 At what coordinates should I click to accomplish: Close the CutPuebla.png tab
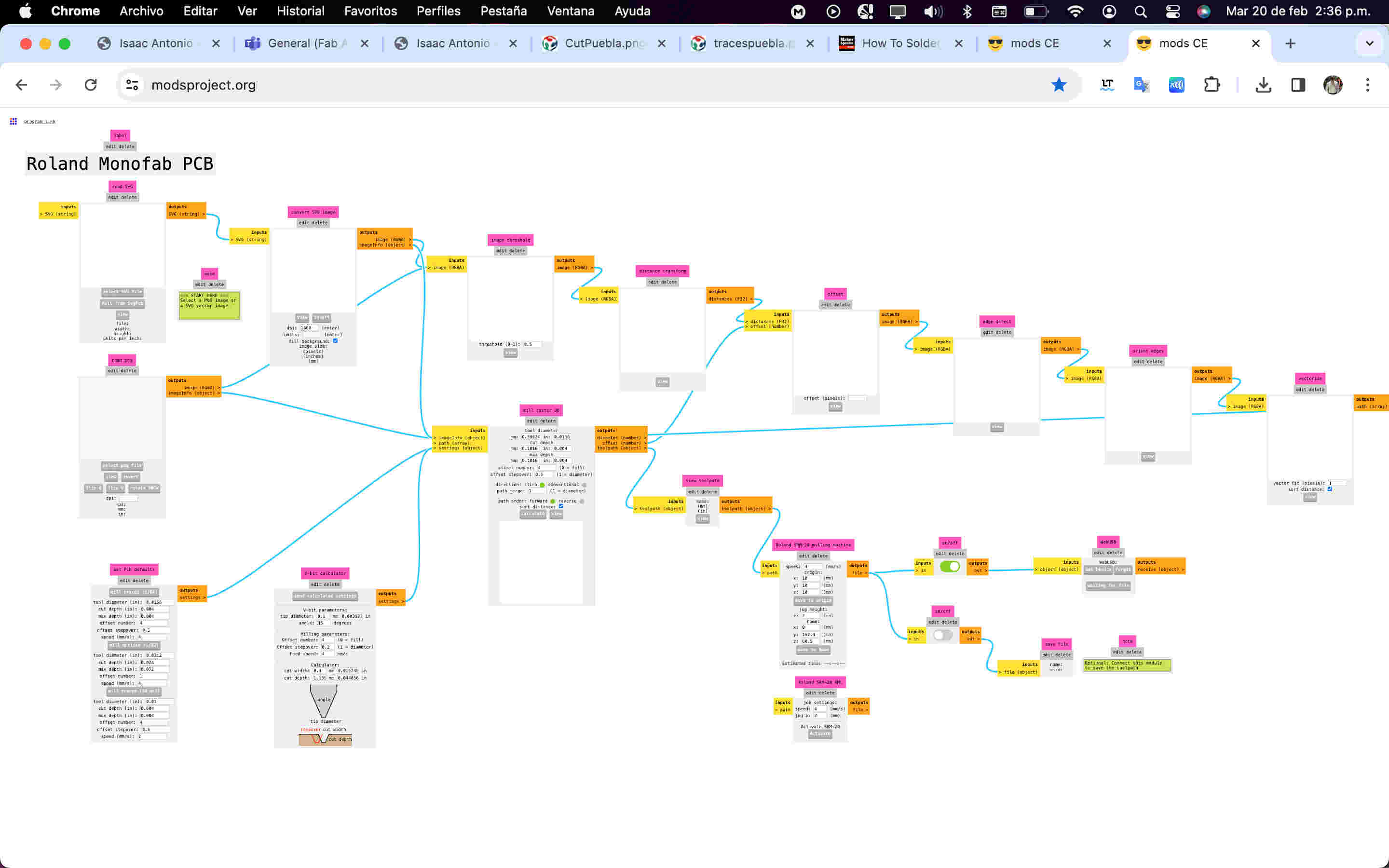[661, 43]
